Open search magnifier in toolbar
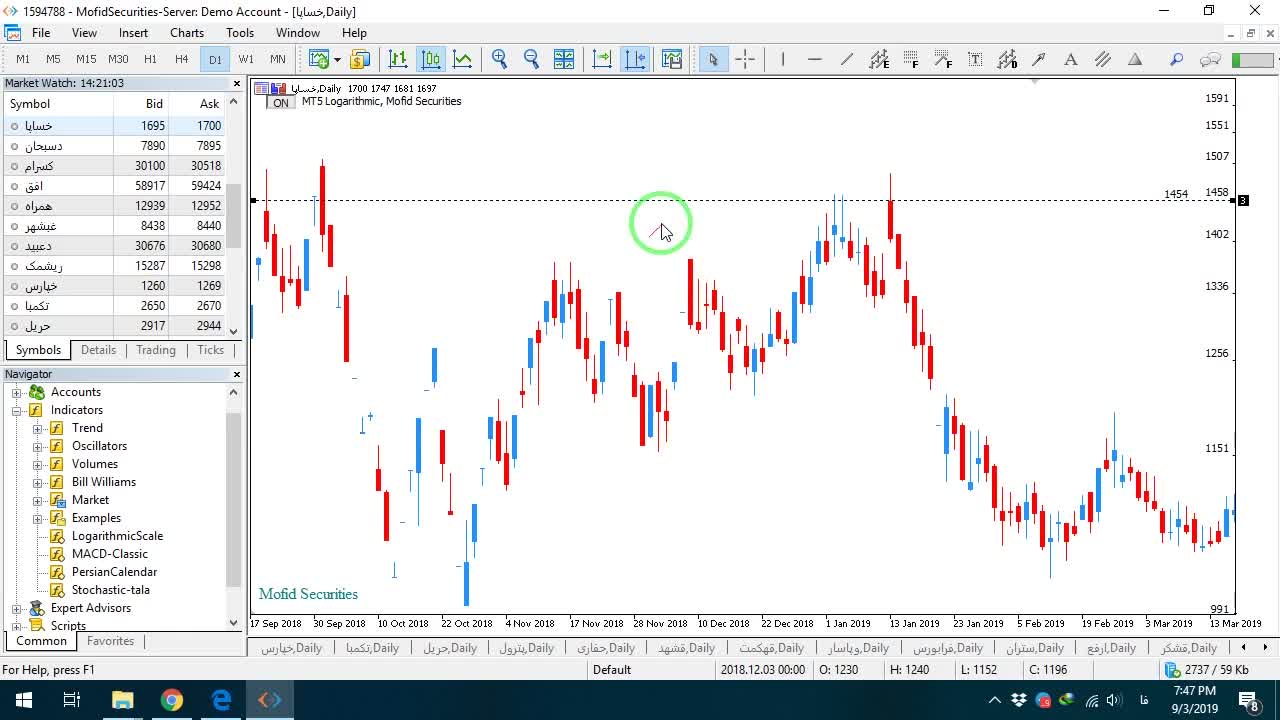The image size is (1280, 720). [x=1177, y=59]
